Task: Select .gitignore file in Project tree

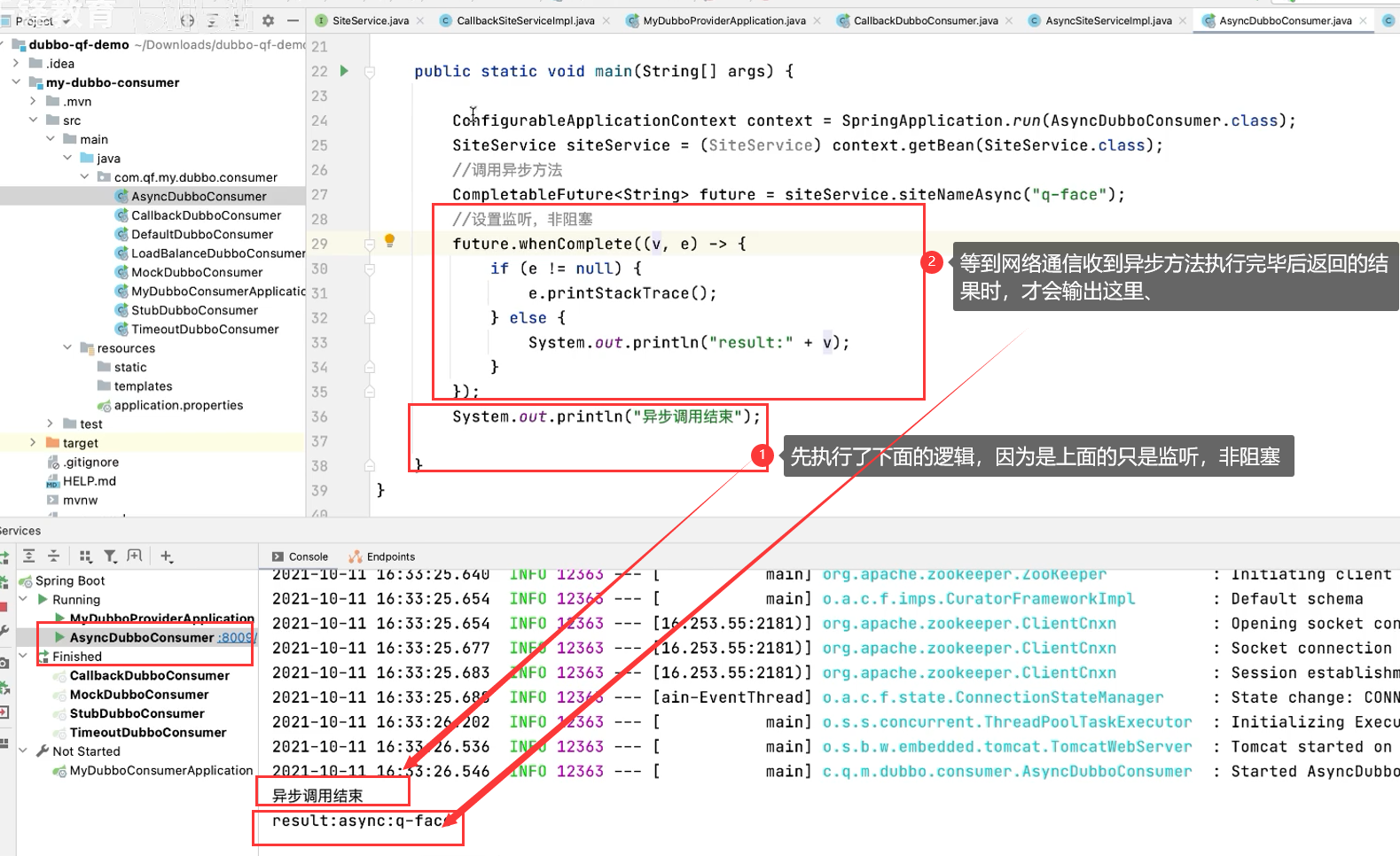Action: pyautogui.click(x=90, y=462)
